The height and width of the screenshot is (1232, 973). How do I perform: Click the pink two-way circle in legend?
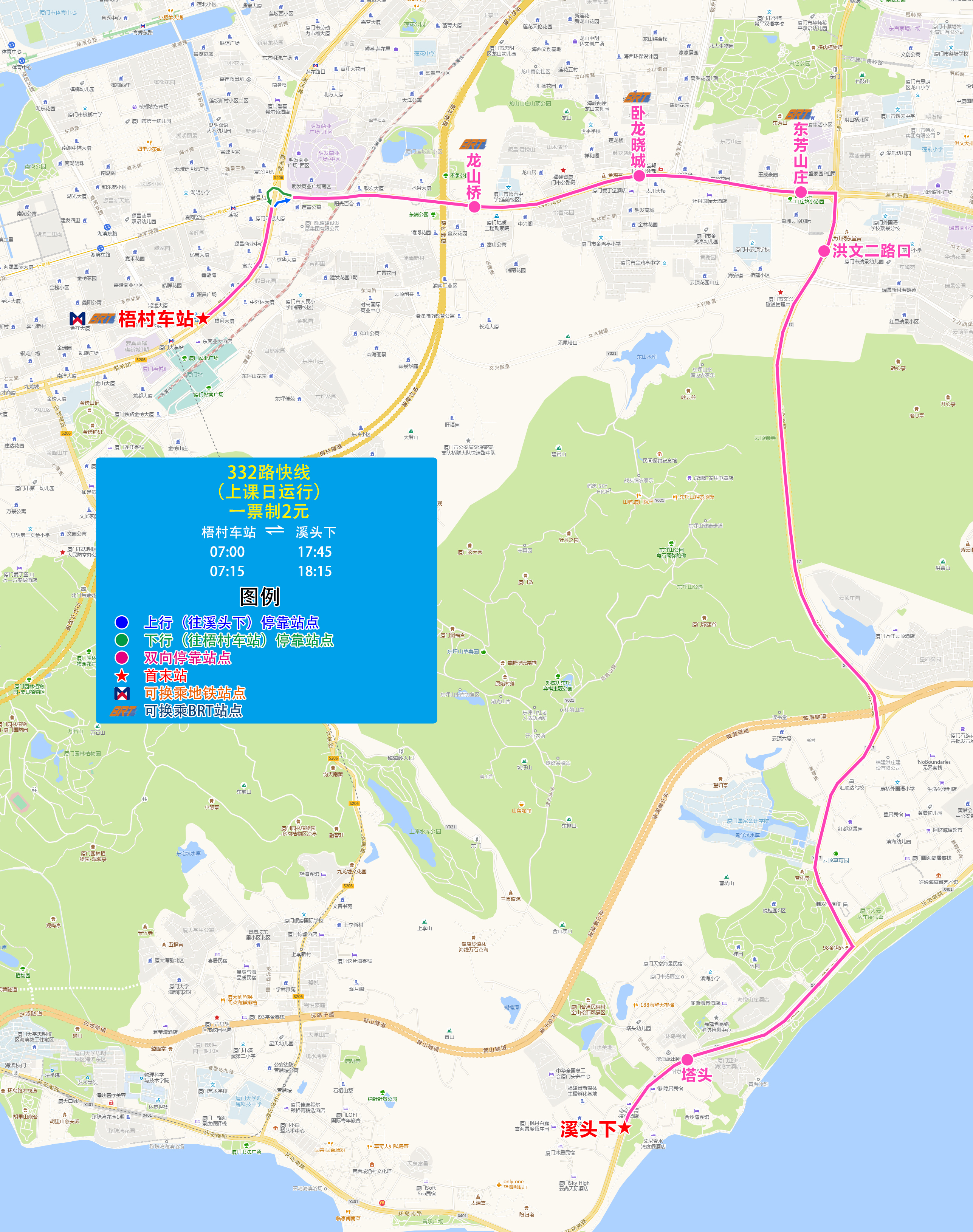[122, 657]
